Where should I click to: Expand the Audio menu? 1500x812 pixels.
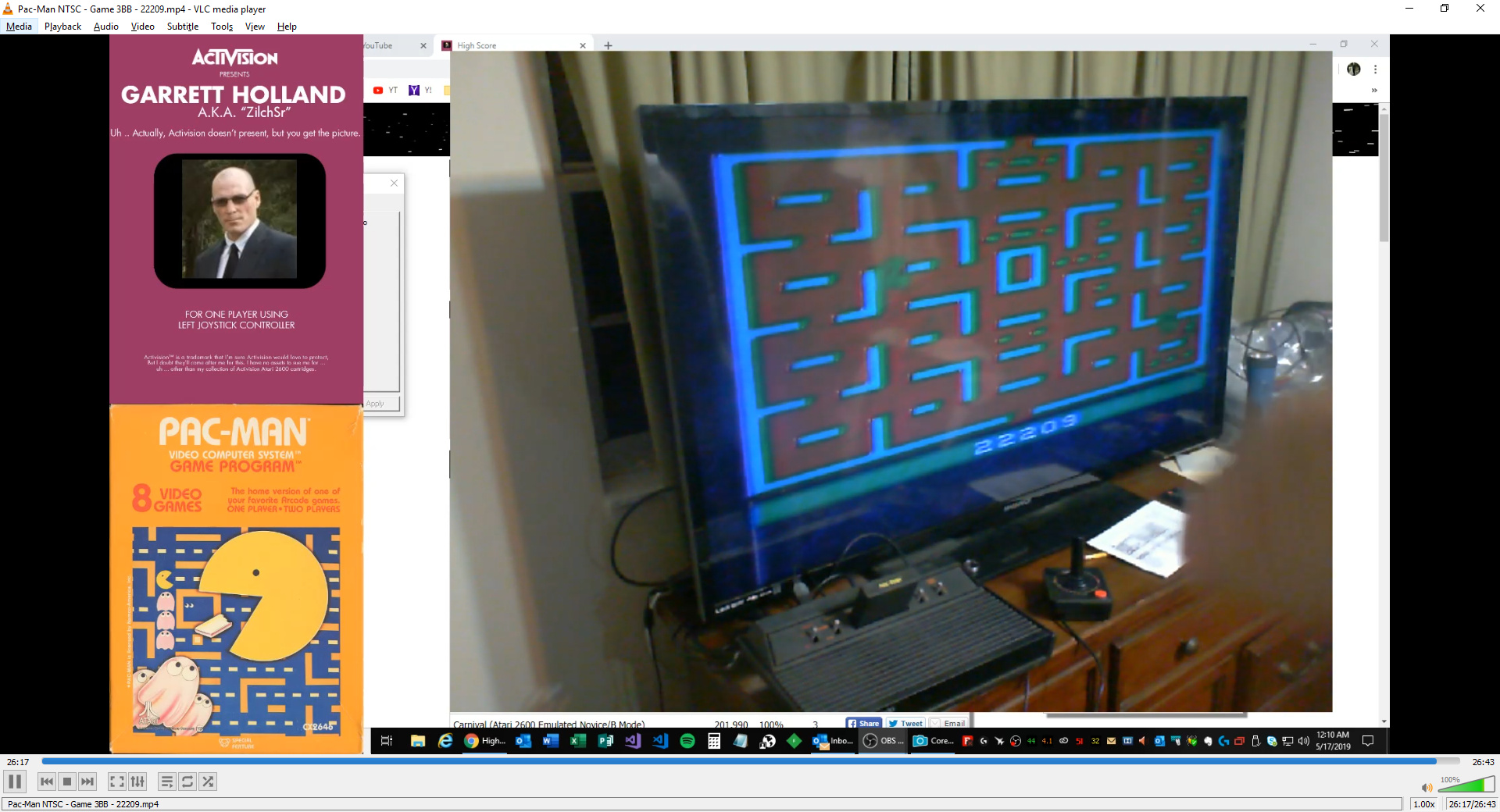[105, 27]
